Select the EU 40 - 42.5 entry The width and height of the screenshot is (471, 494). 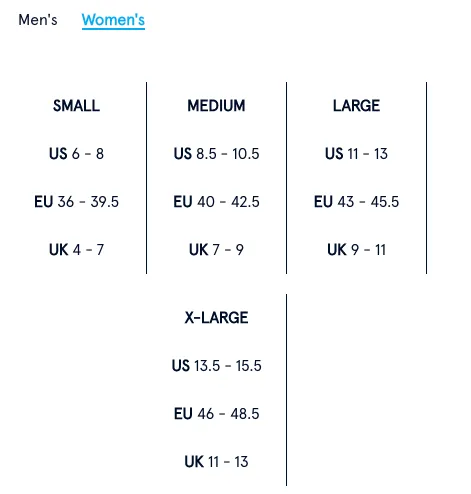point(216,202)
